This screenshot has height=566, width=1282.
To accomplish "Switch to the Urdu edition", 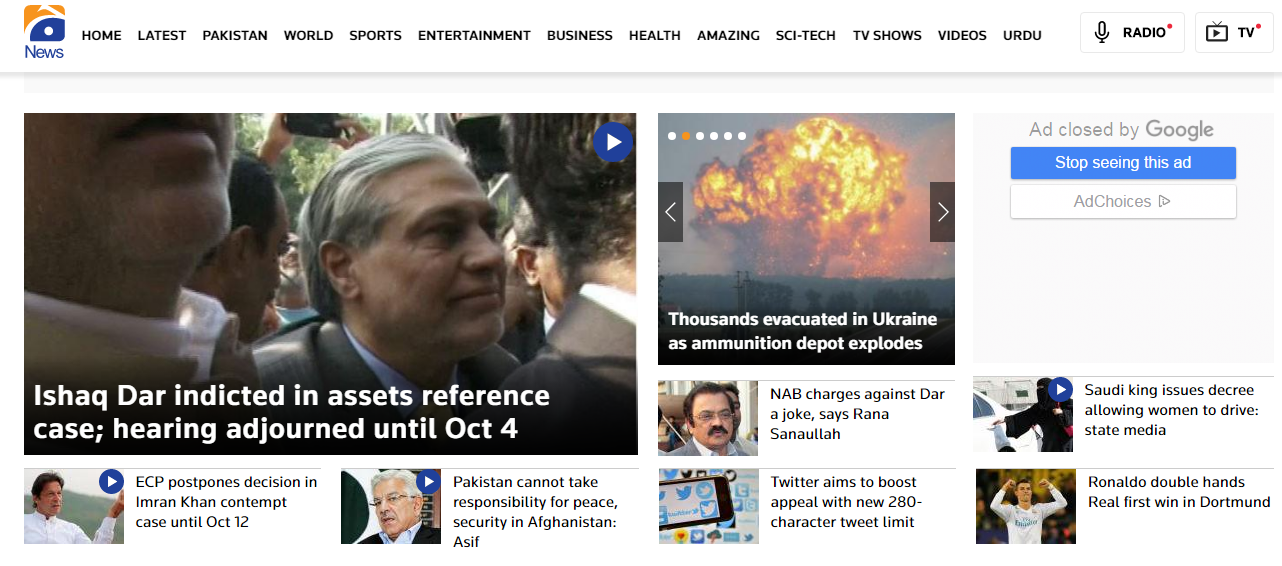I will pyautogui.click(x=1022, y=35).
